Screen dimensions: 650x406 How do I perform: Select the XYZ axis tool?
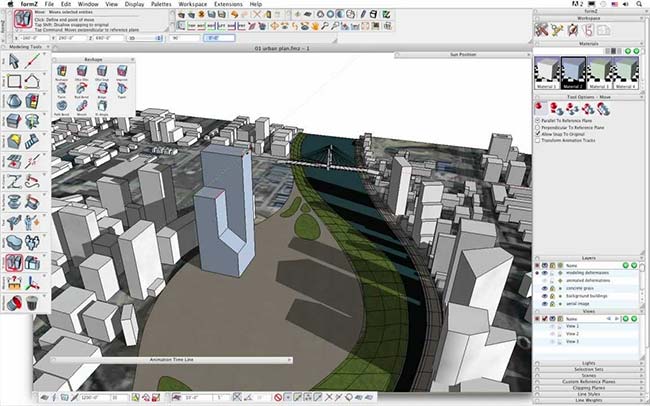(x=32, y=283)
